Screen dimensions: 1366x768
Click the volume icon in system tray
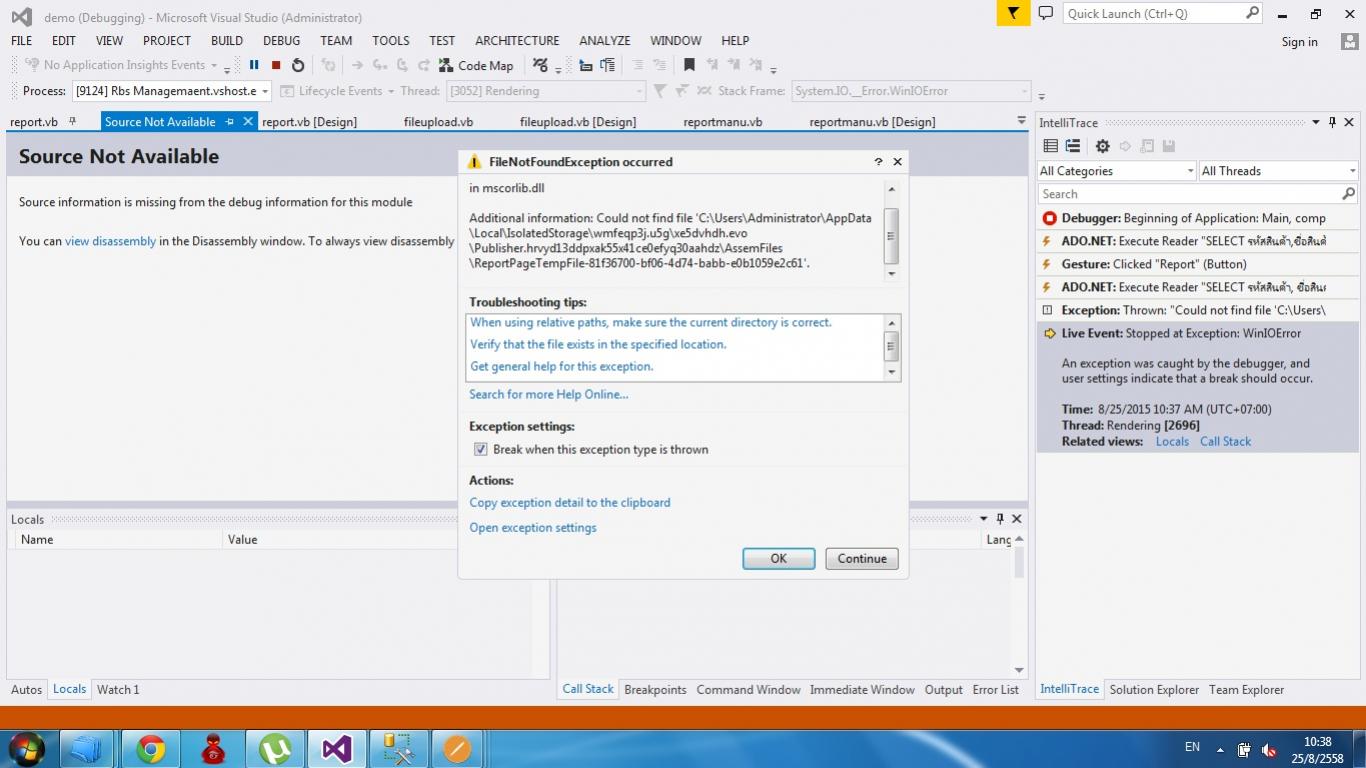click(1269, 749)
